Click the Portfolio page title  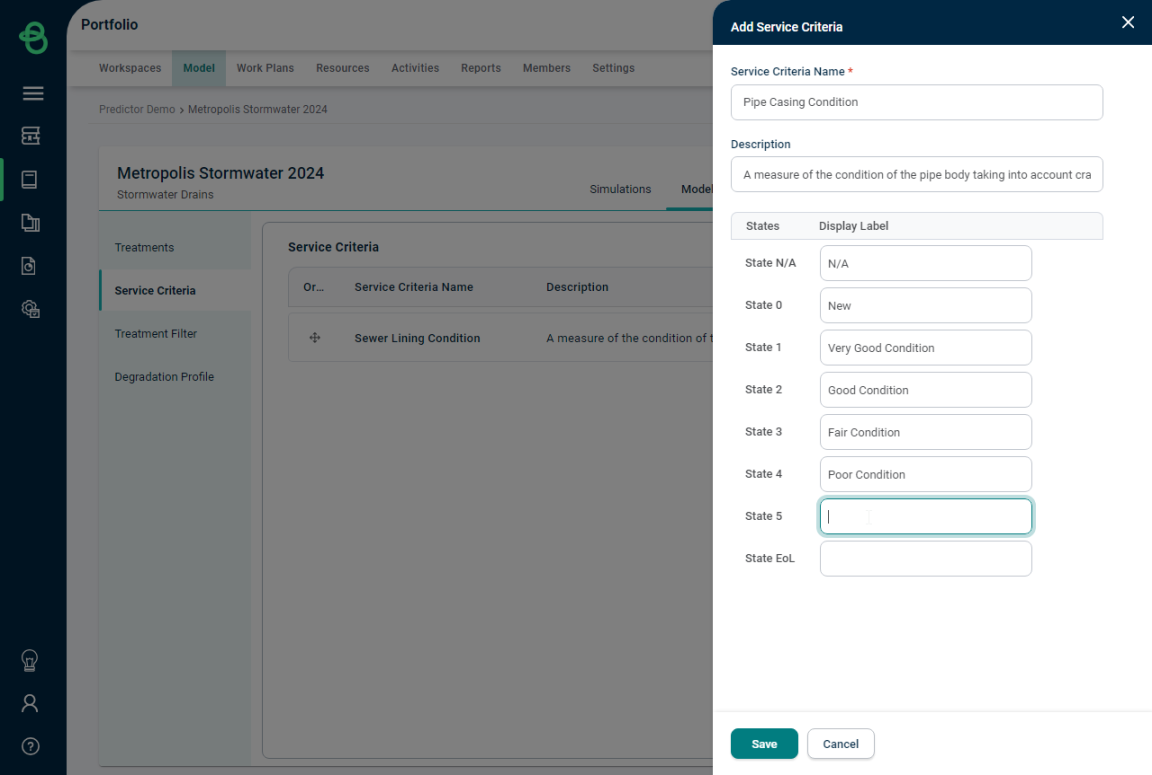pos(109,24)
